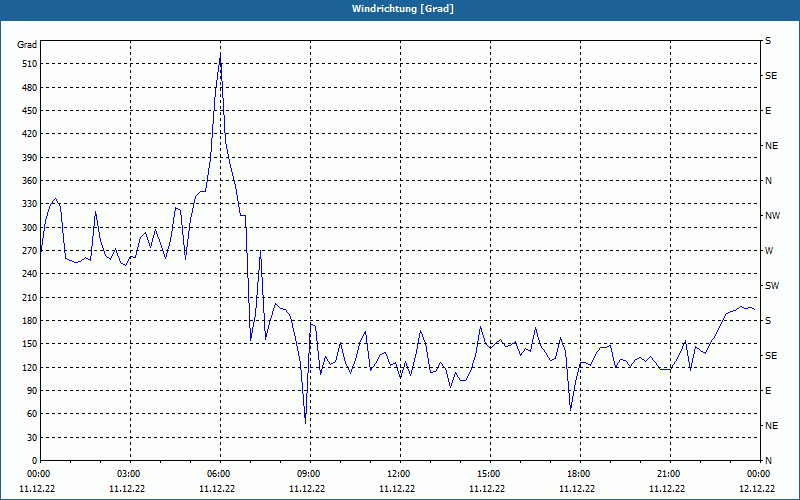Select the 12.12.22 date label
The image size is (800, 500).
tap(757, 488)
